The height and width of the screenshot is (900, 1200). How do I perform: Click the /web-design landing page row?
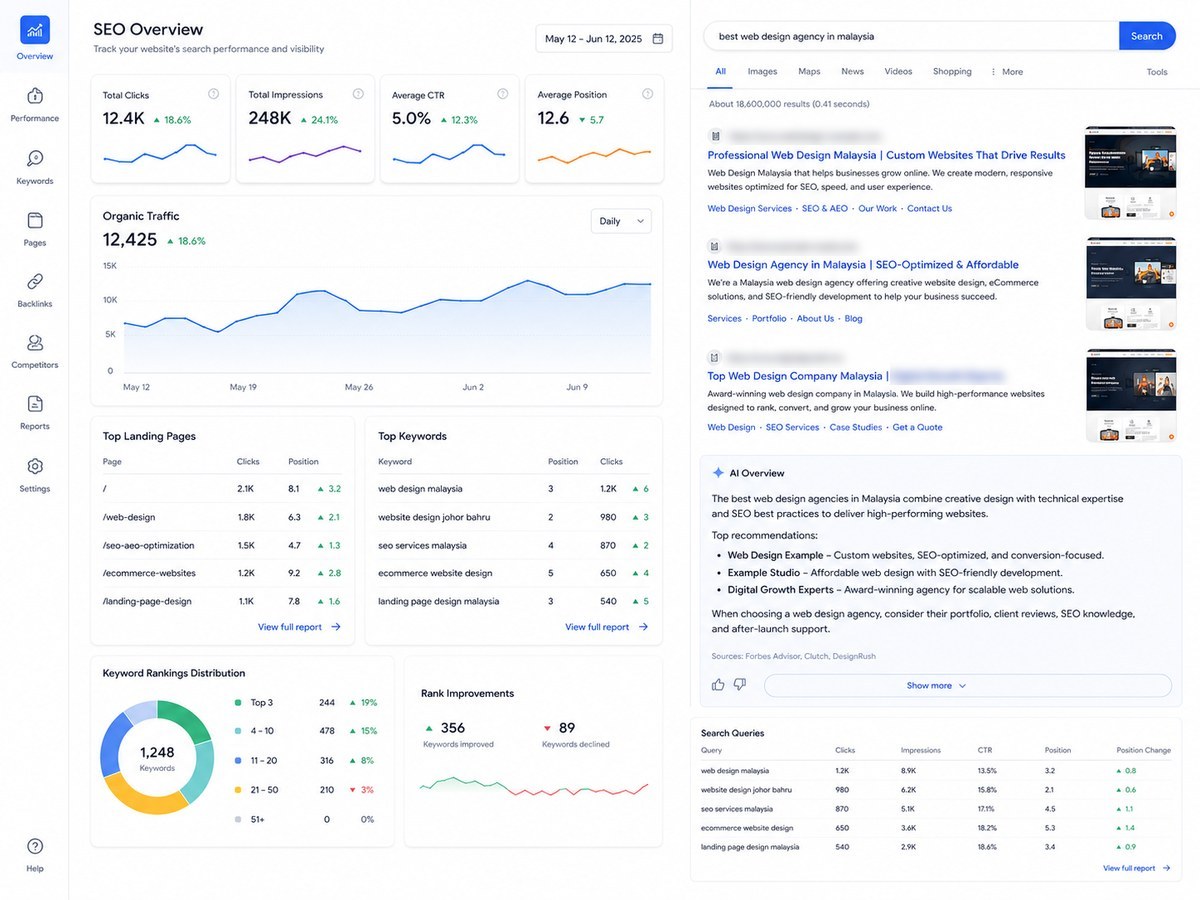tap(222, 517)
